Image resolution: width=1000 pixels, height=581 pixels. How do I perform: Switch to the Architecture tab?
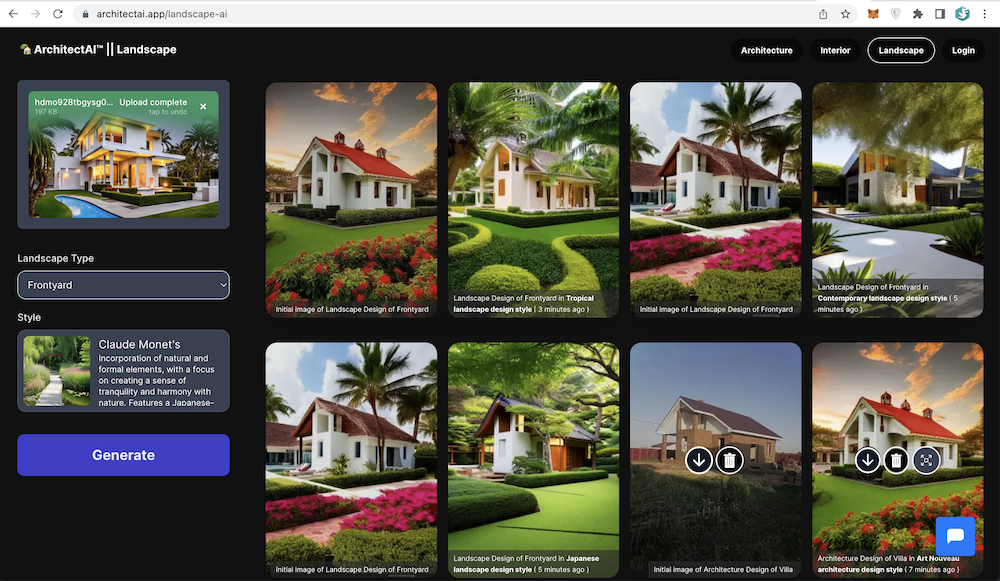click(767, 50)
